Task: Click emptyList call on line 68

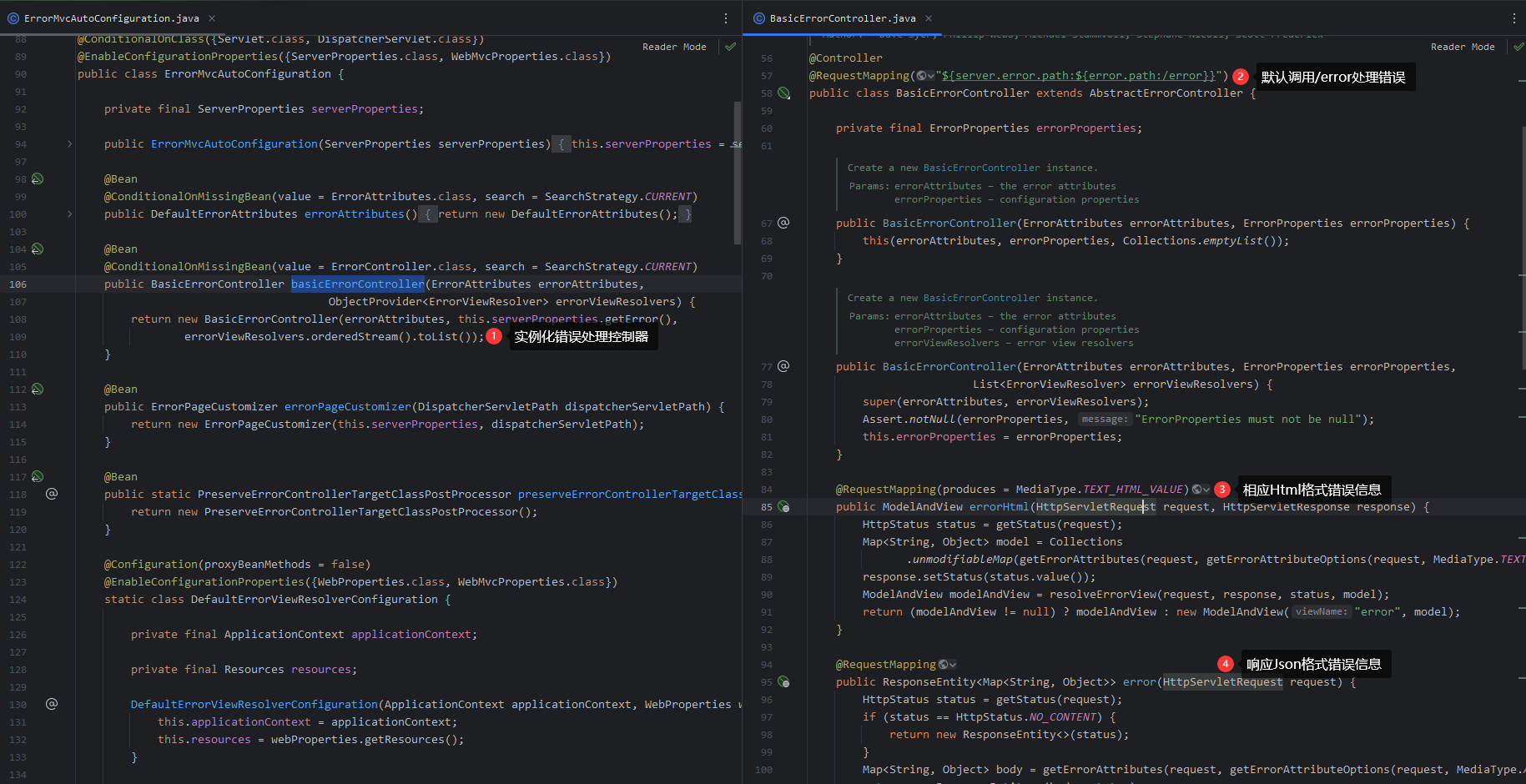Action: tap(1233, 241)
